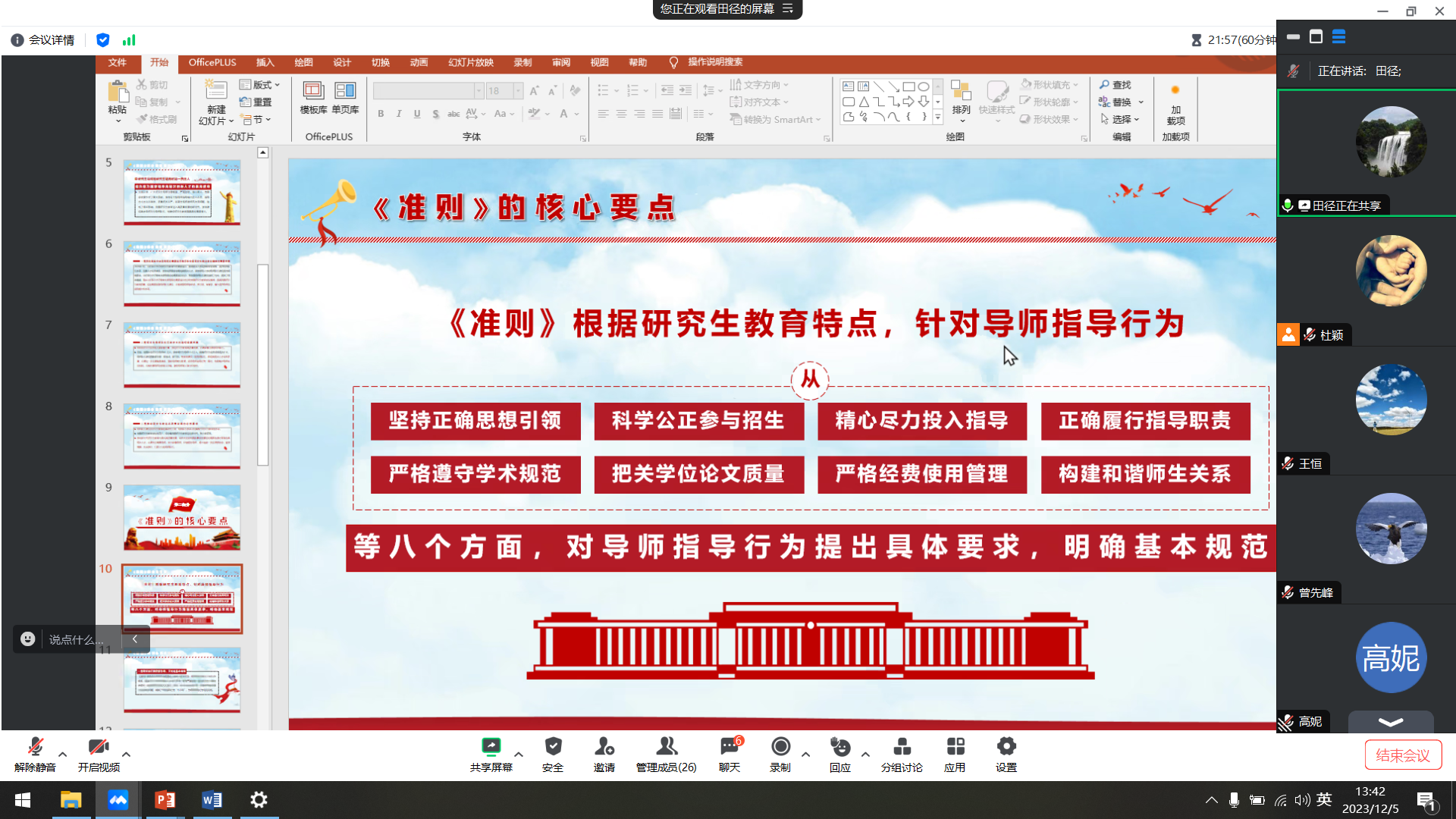This screenshot has width=1456, height=819.
Task: Open the Security (安全) shield icon
Action: (x=553, y=747)
